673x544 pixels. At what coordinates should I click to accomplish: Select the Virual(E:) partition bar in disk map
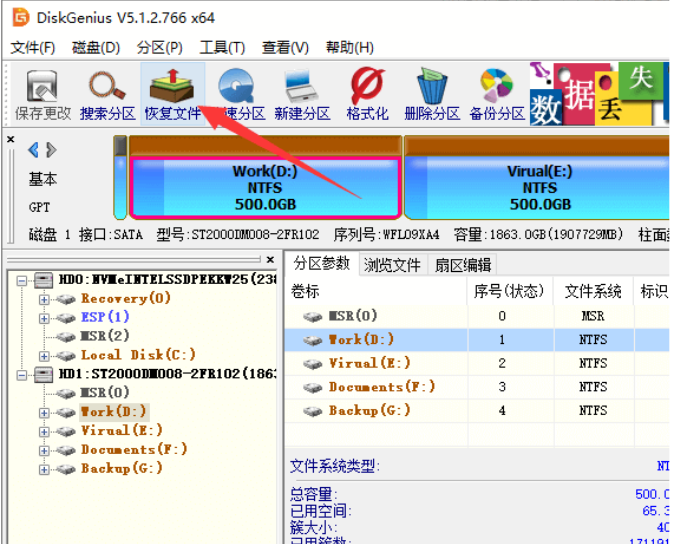pos(538,187)
